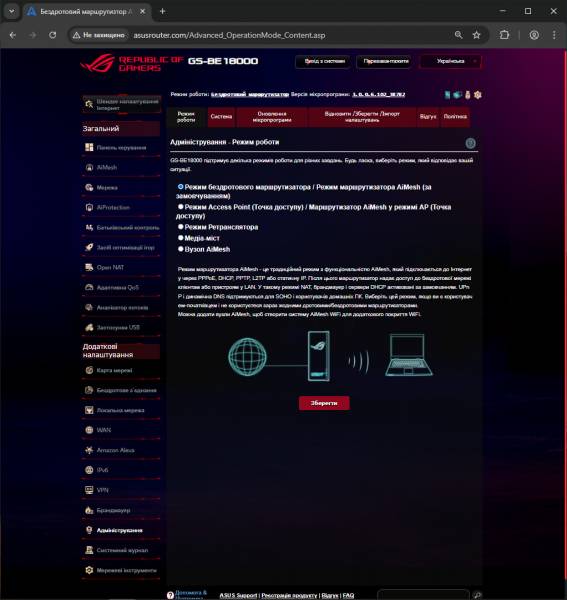Switch to the Відгук tab
This screenshot has height=600, width=567.
click(428, 117)
